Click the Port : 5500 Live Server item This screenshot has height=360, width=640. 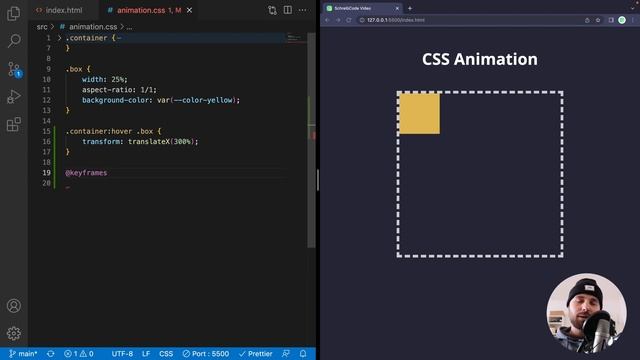pyautogui.click(x=206, y=353)
